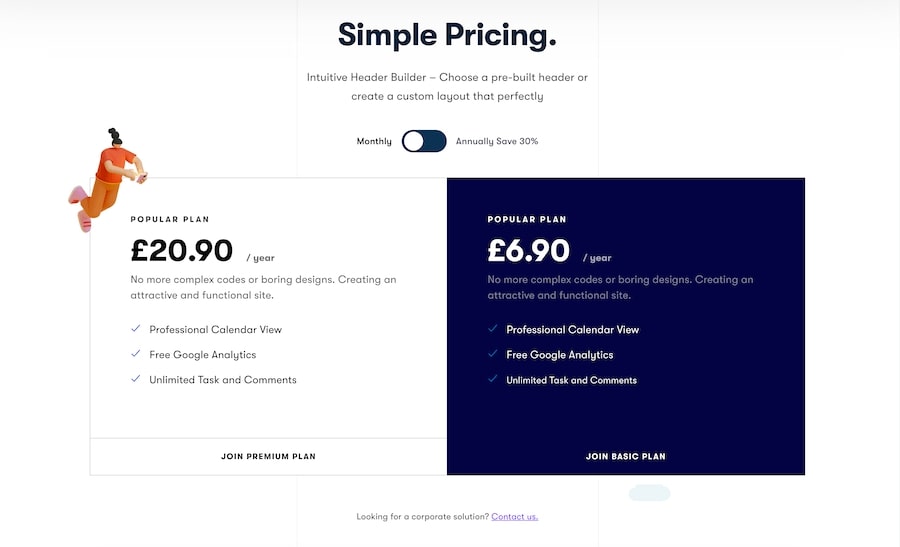Click checkmark beside Professional Calendar View in dark card

(x=492, y=329)
